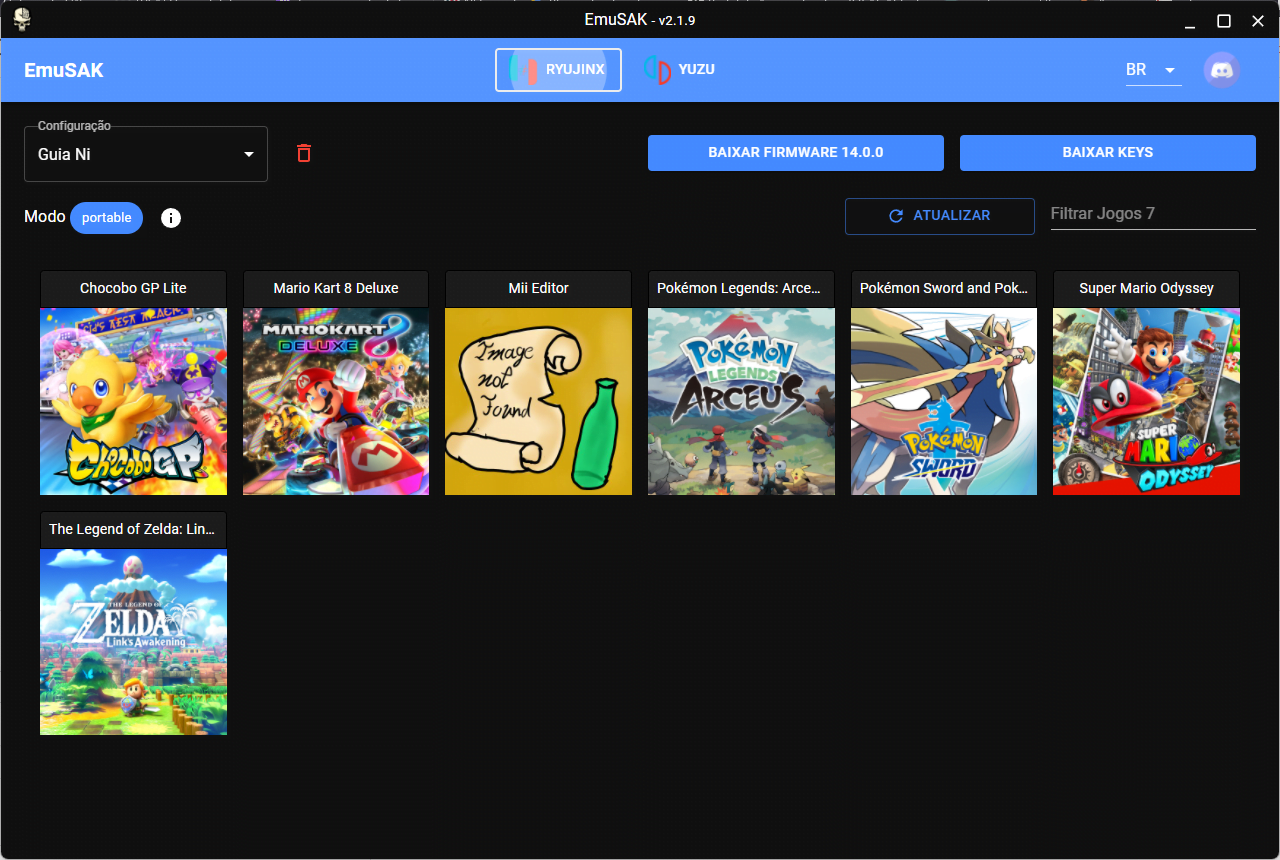Click the Baixar Keys button
Image resolution: width=1280 pixels, height=860 pixels.
[1108, 153]
